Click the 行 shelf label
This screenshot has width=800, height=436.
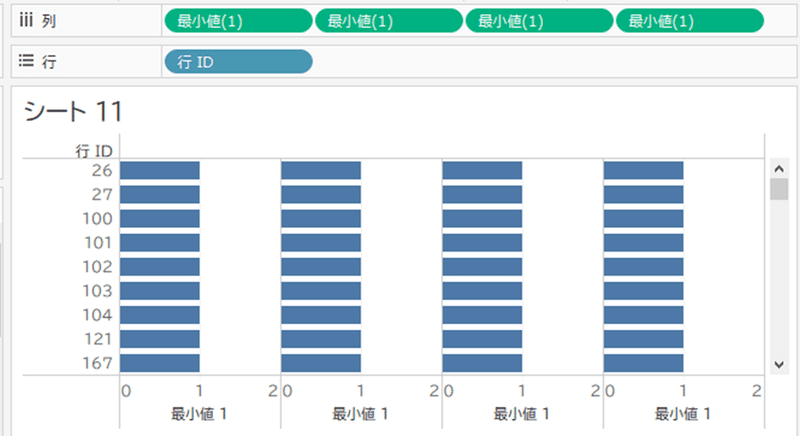49,62
